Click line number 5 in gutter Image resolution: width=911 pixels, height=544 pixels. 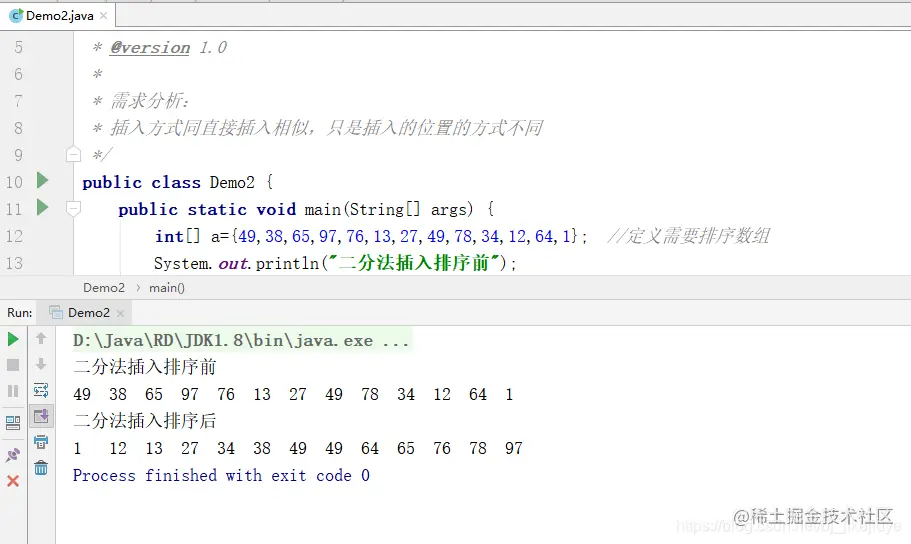[x=19, y=47]
